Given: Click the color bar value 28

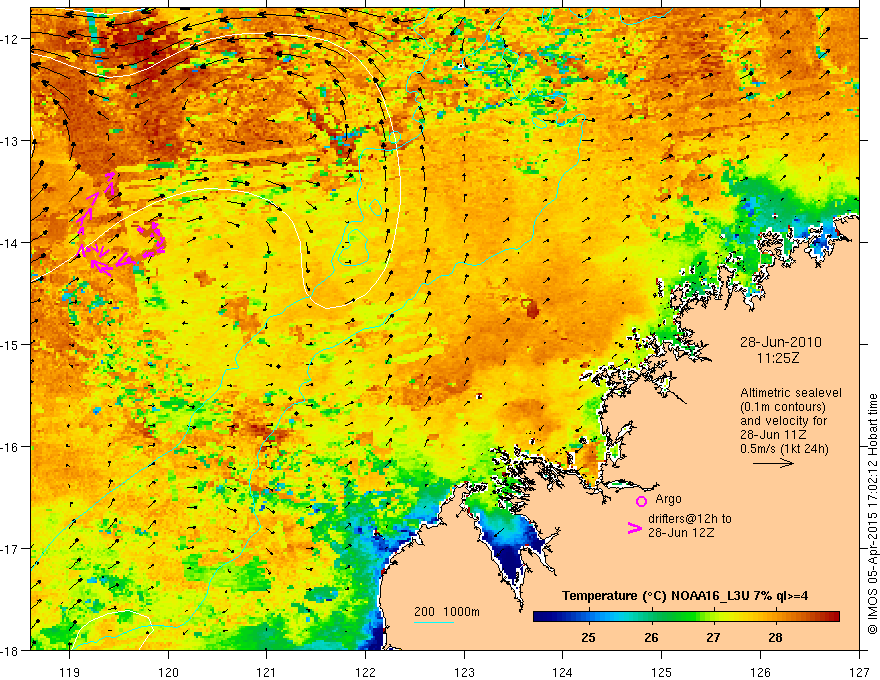Looking at the screenshot, I should click(x=776, y=637).
